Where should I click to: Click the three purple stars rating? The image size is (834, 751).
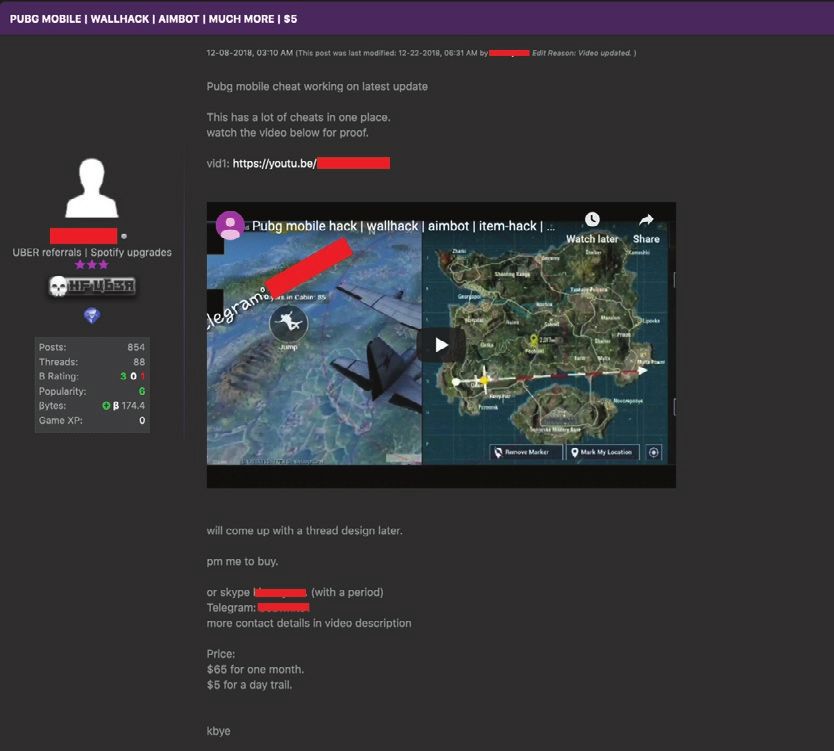point(91,264)
